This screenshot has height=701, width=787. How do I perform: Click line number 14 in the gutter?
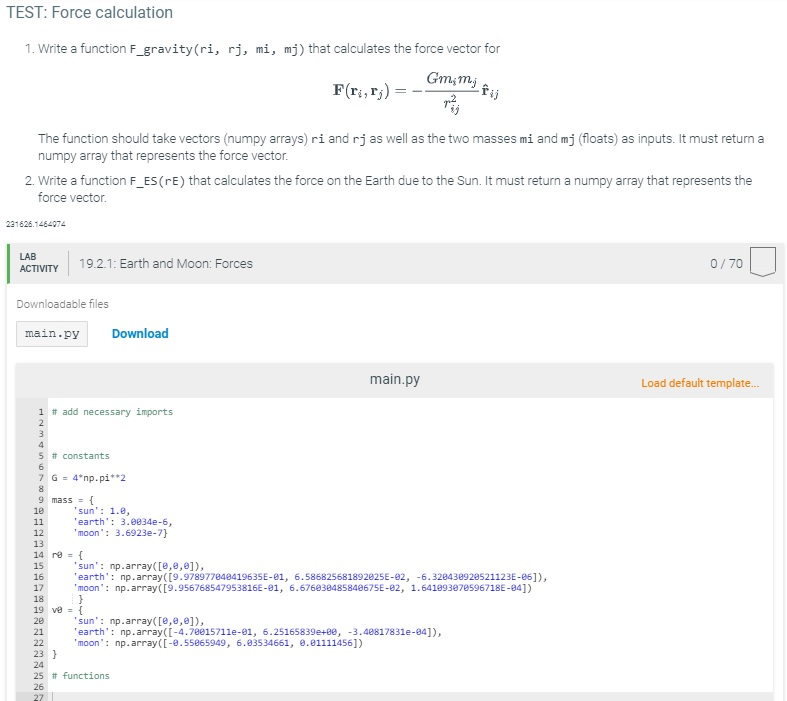(39, 555)
